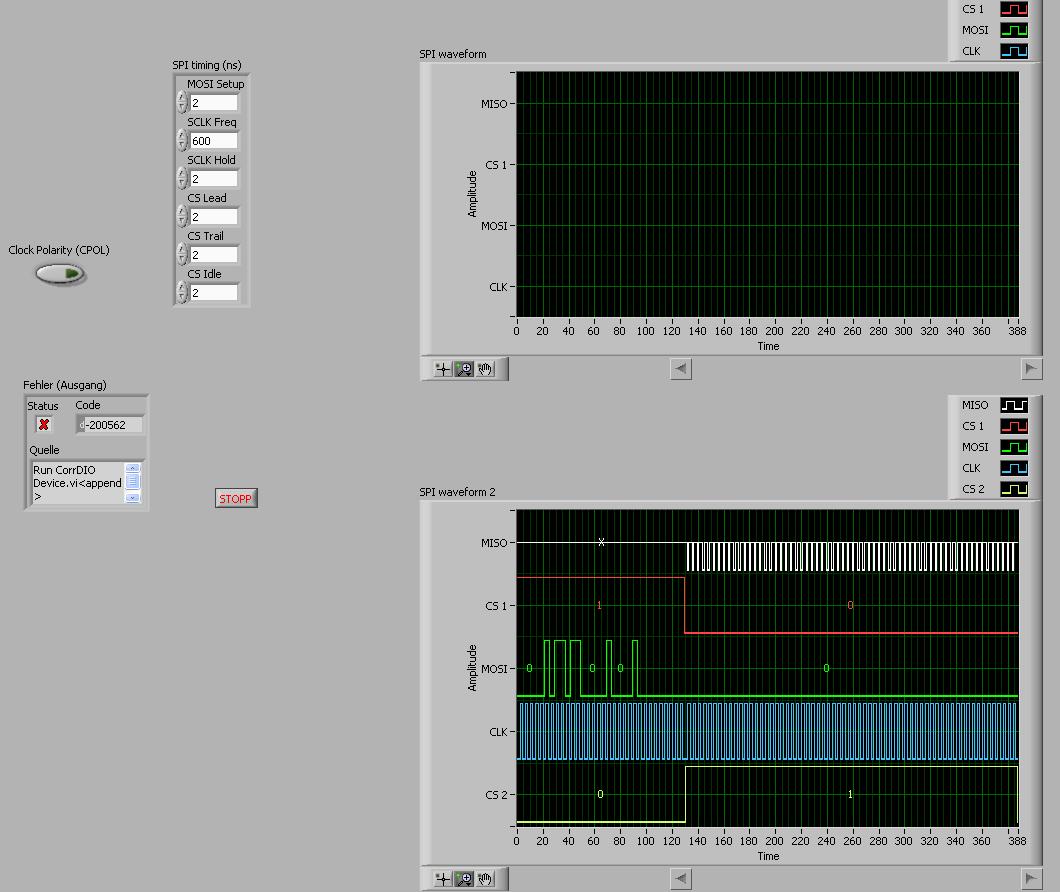Click the MISO axis label in SPI waveform 2
Image resolution: width=1060 pixels, height=892 pixels.
(x=494, y=543)
